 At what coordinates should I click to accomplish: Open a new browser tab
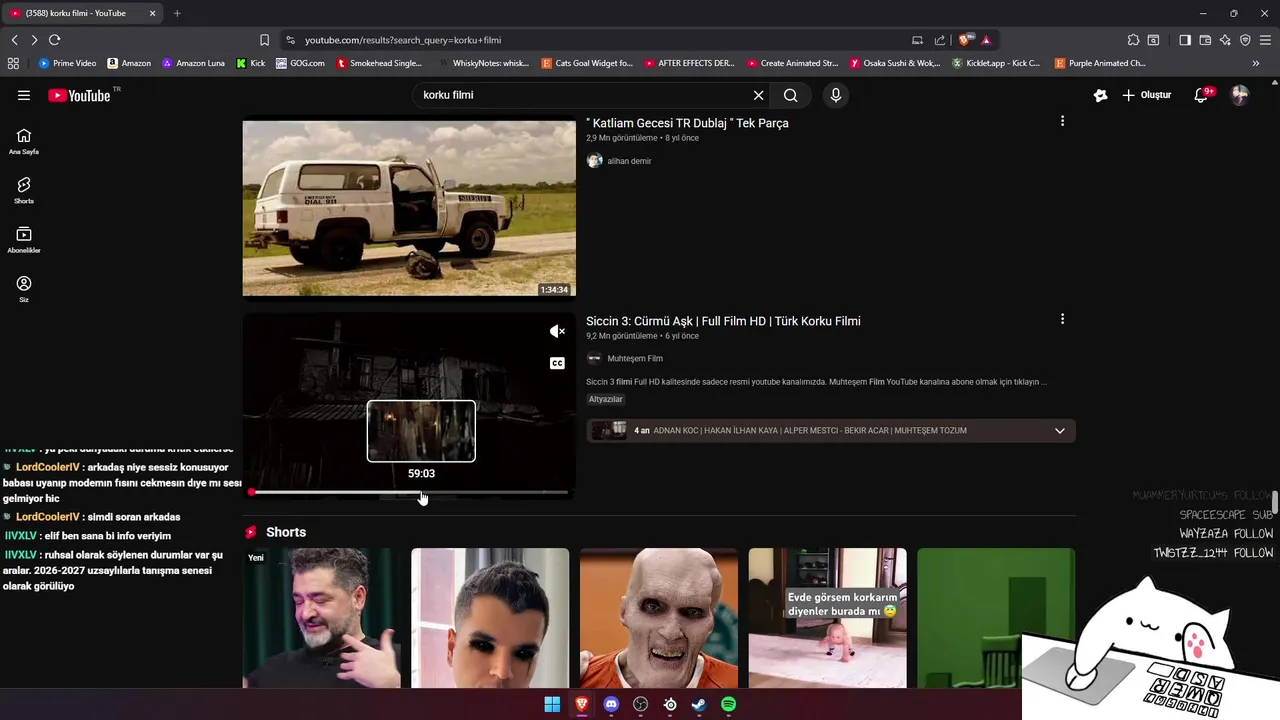click(x=177, y=13)
